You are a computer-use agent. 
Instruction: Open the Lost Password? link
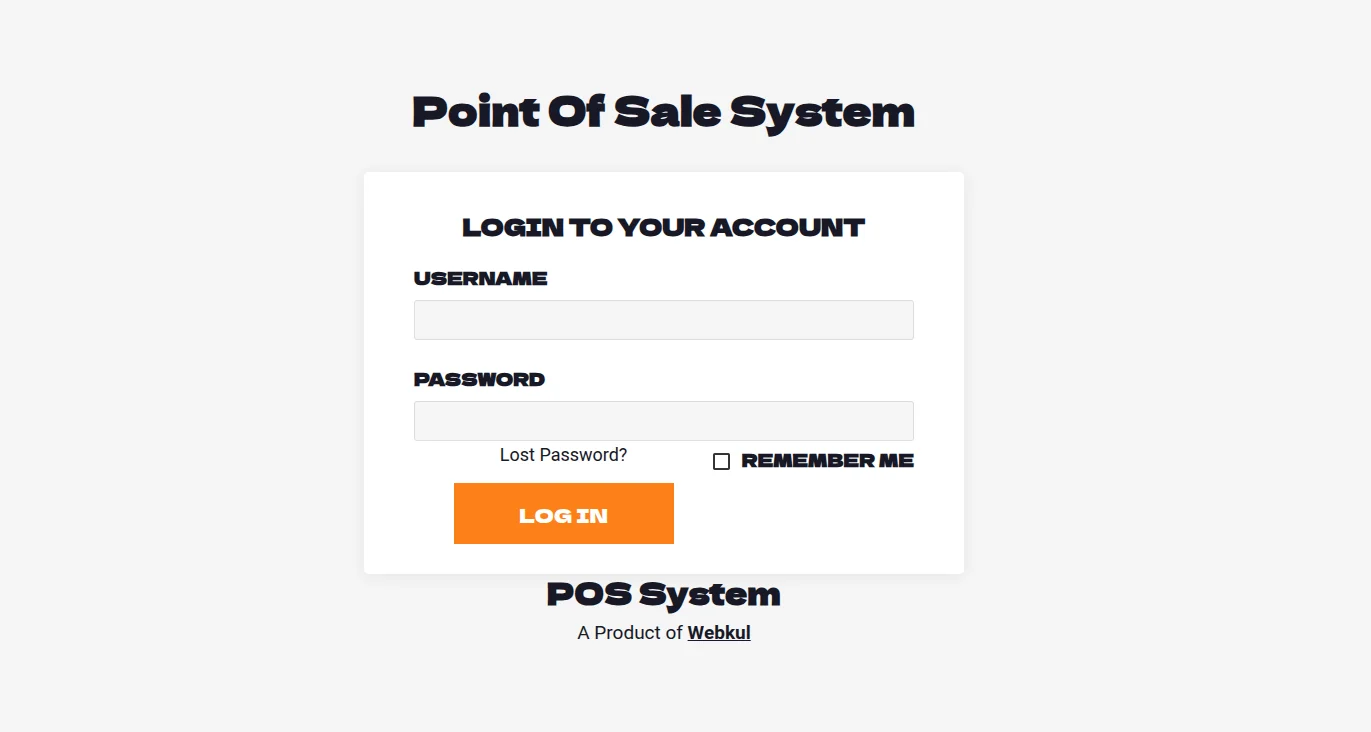tap(563, 455)
